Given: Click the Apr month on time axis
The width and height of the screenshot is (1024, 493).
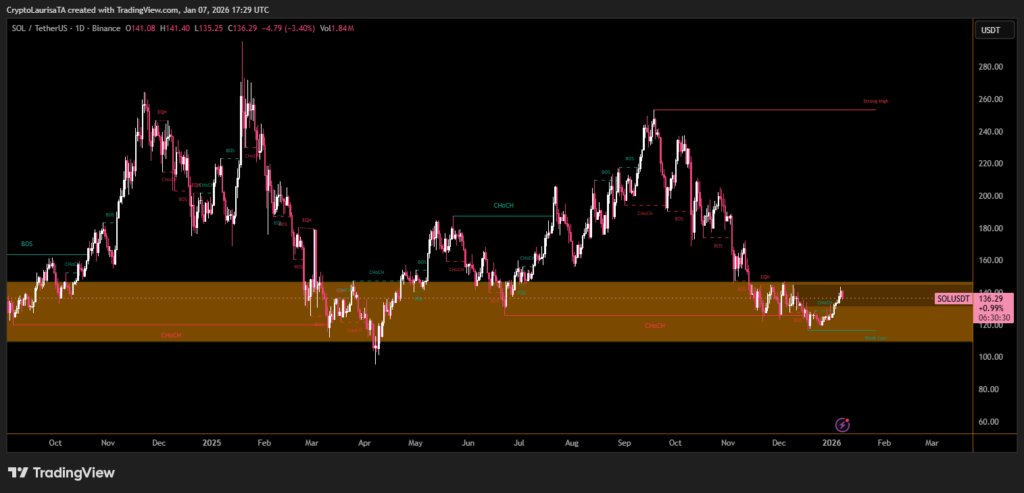Looking at the screenshot, I should pyautogui.click(x=364, y=441).
